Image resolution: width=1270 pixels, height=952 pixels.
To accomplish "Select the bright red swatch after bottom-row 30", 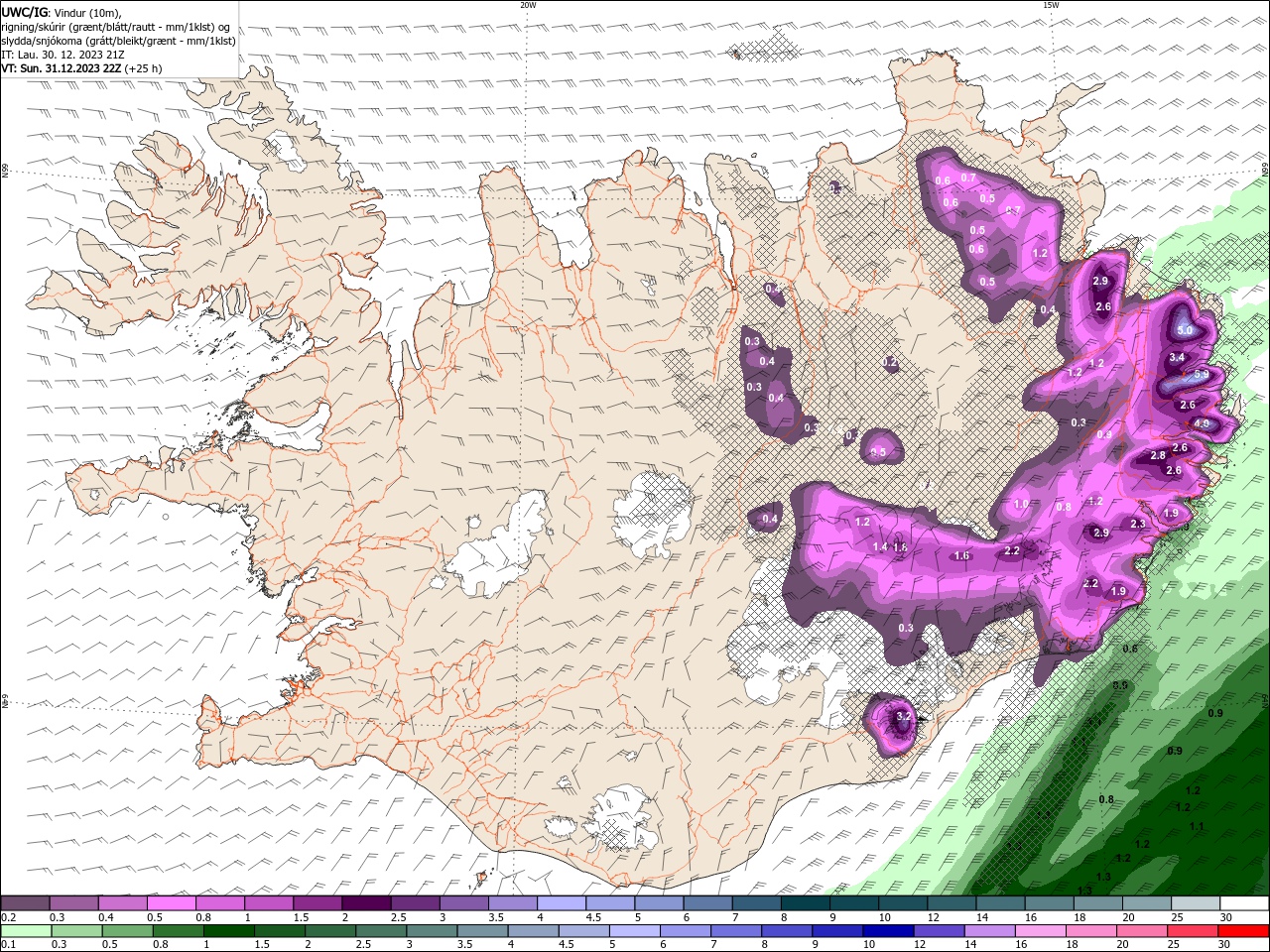I will [x=1242, y=931].
